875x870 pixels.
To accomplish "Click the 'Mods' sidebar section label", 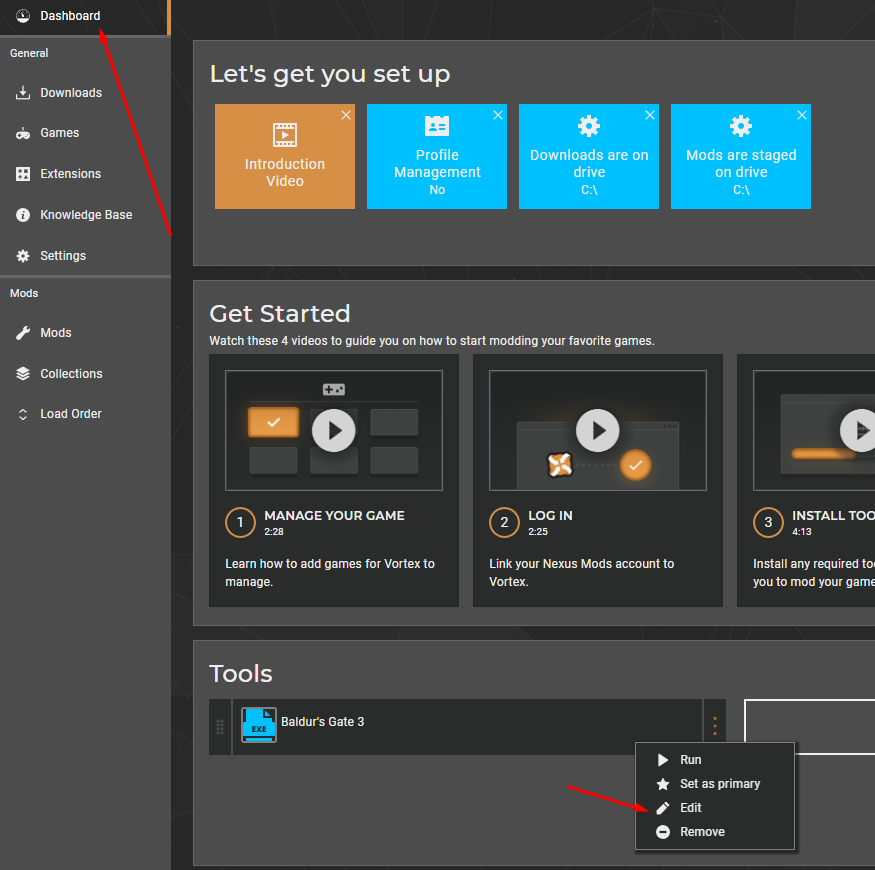I will click(24, 294).
